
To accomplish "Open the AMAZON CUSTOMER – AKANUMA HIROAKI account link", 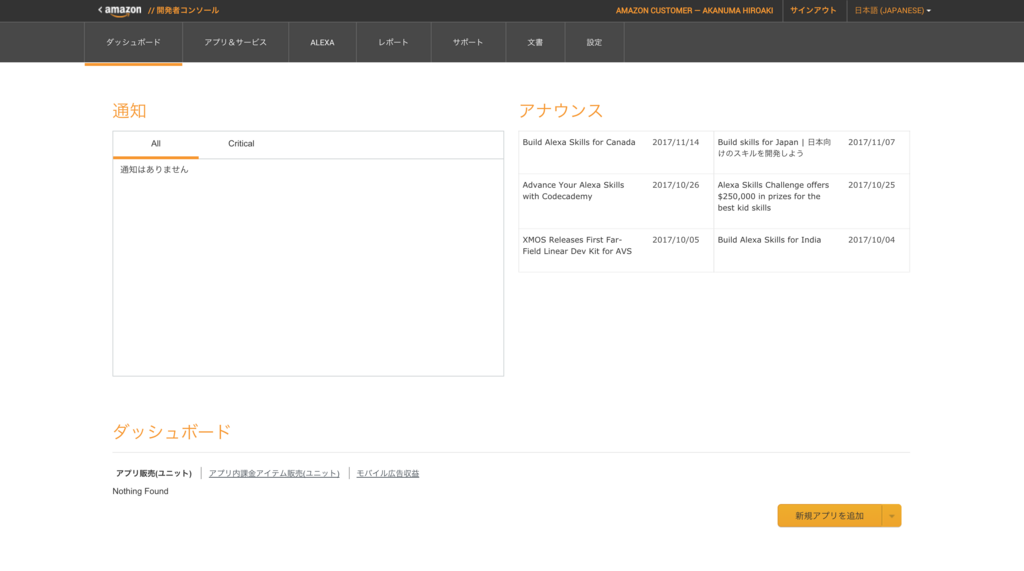I will pos(694,10).
